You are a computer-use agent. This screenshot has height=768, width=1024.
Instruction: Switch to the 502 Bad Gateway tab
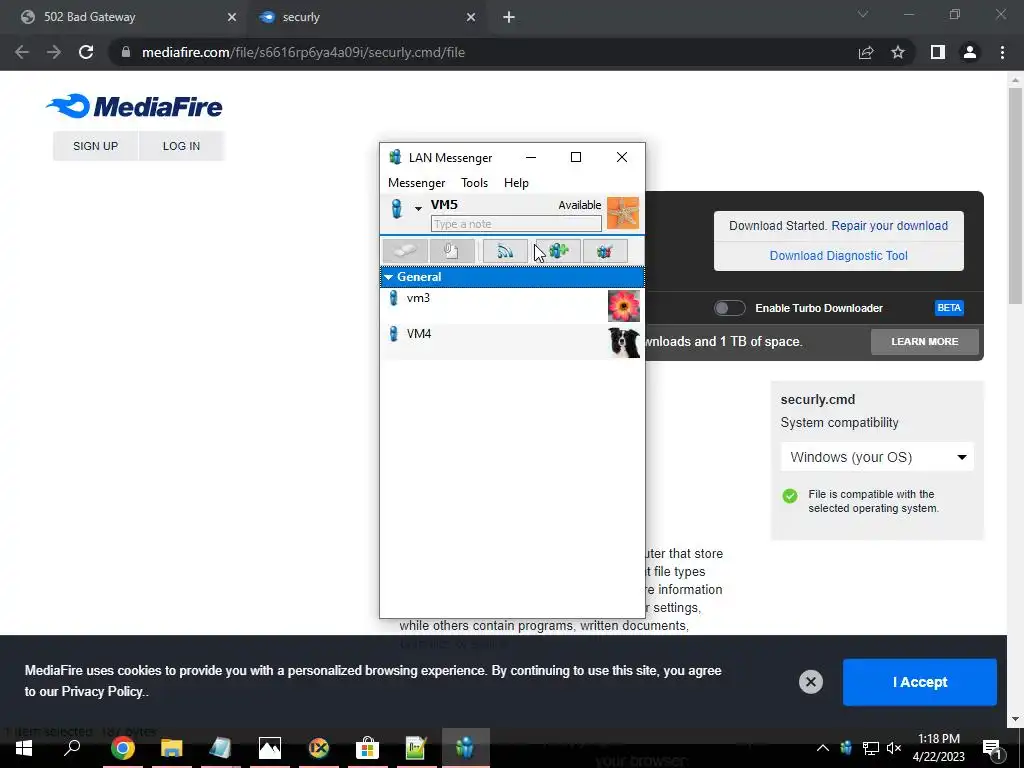[x=124, y=17]
